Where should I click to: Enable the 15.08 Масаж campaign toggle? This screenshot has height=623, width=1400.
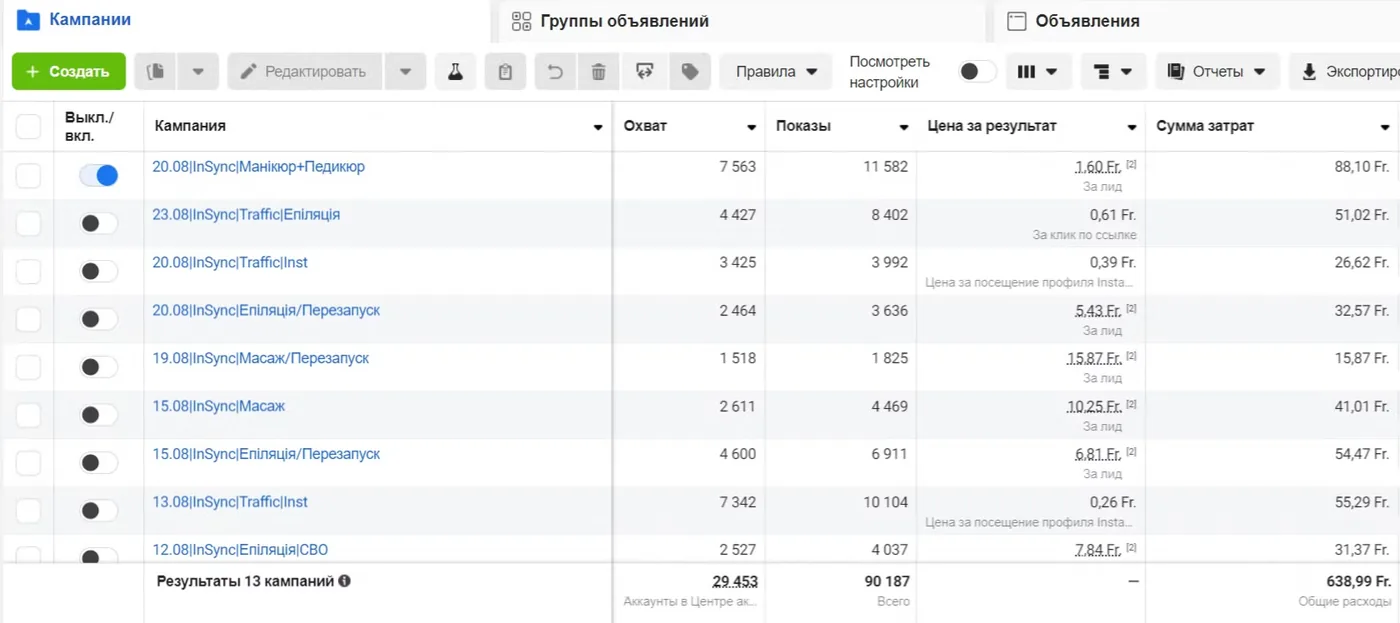click(x=99, y=415)
